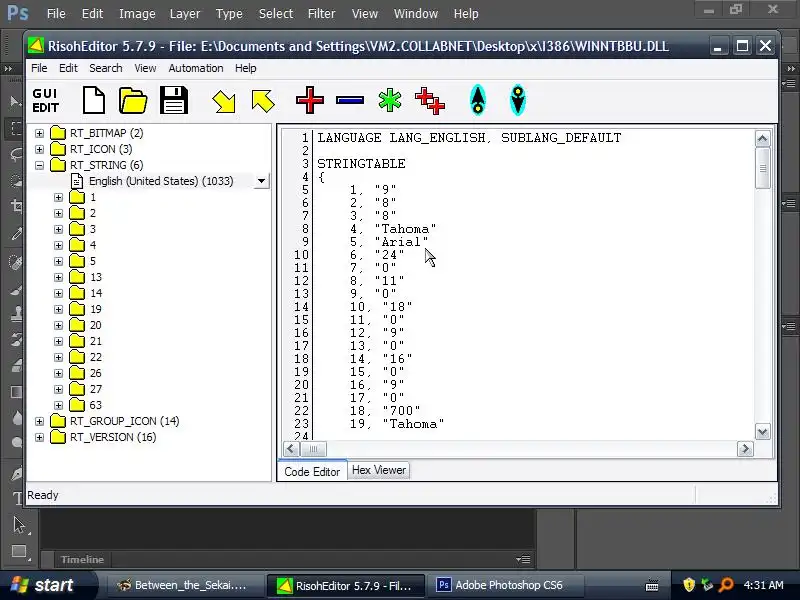Screen dimensions: 800x600
Task: Click the cyan up arrow icon
Action: pos(478,100)
